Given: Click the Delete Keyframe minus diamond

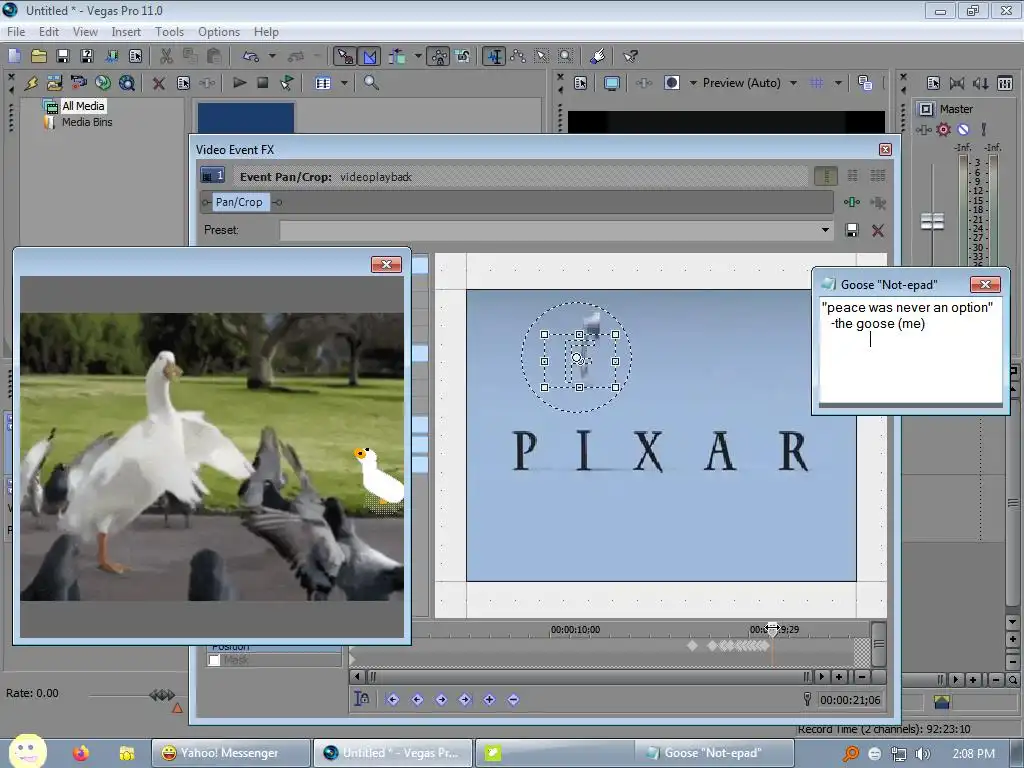Looking at the screenshot, I should 513,699.
